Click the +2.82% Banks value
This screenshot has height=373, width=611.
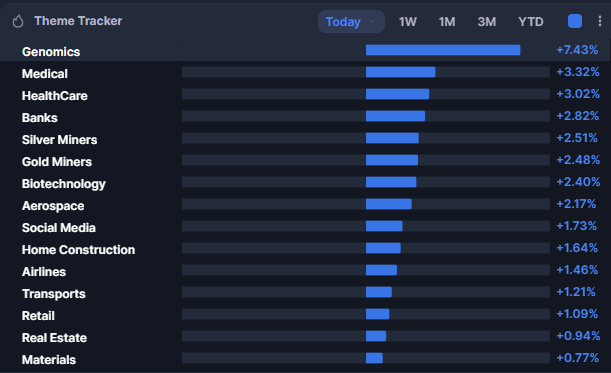577,116
